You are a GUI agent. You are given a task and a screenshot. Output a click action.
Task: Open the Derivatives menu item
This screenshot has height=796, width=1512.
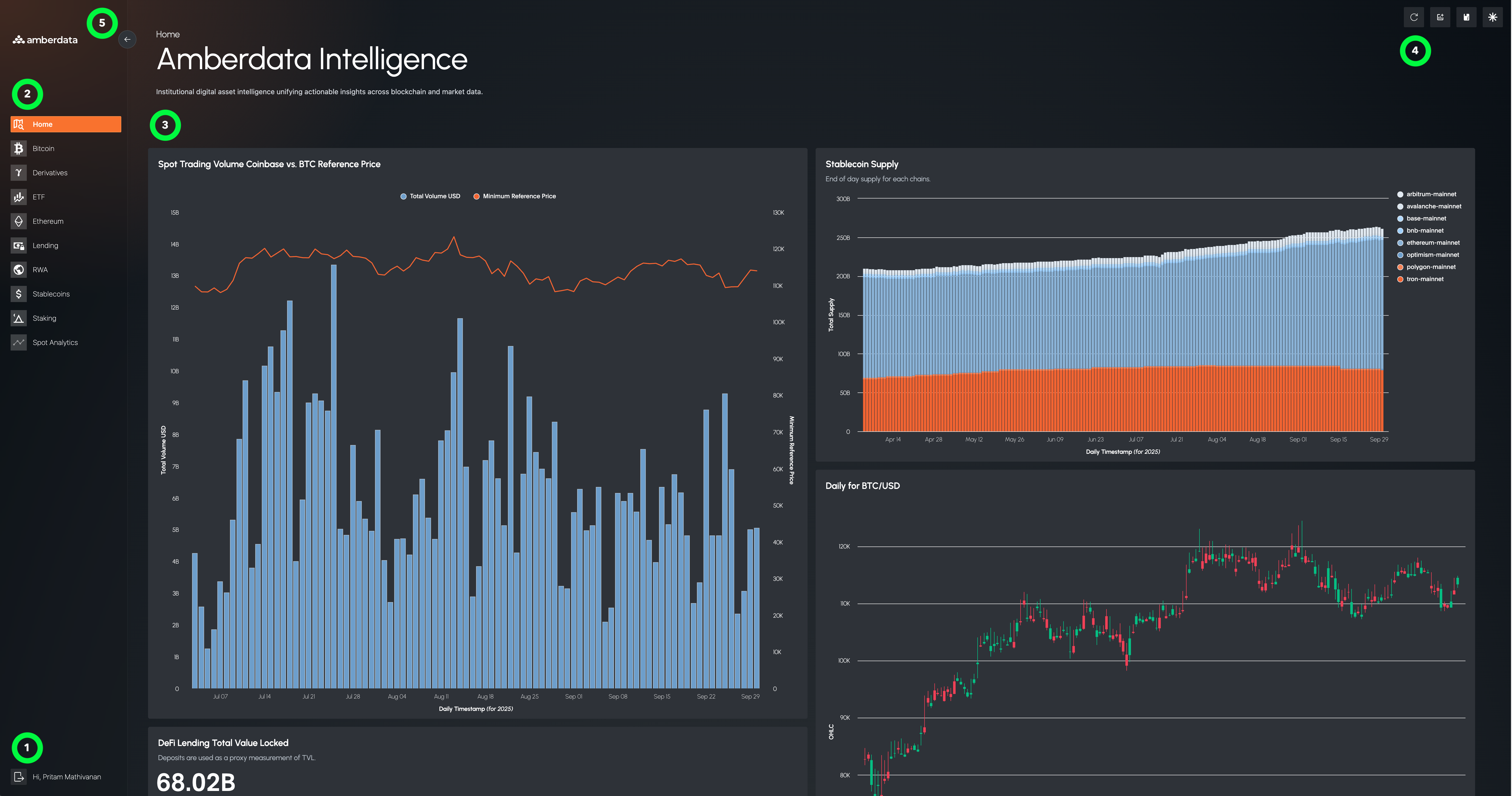coord(50,173)
